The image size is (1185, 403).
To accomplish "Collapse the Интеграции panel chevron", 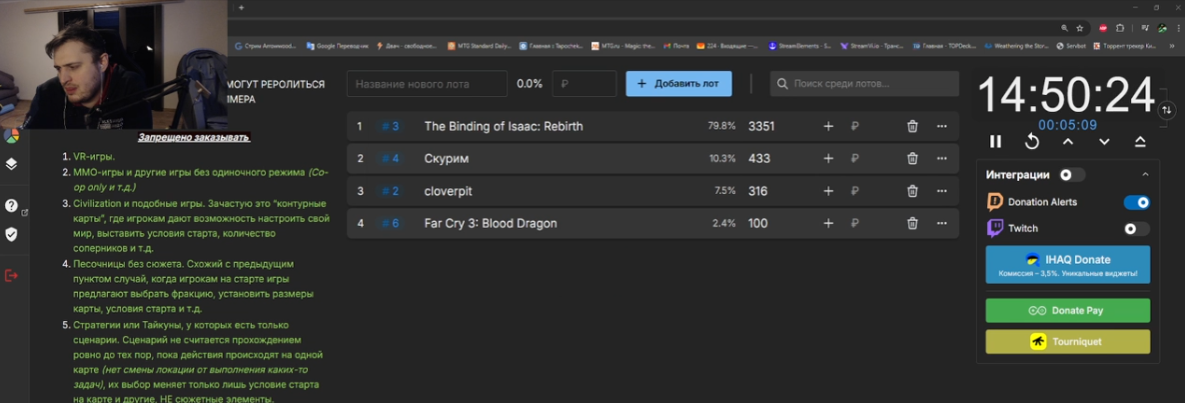I will point(1145,175).
